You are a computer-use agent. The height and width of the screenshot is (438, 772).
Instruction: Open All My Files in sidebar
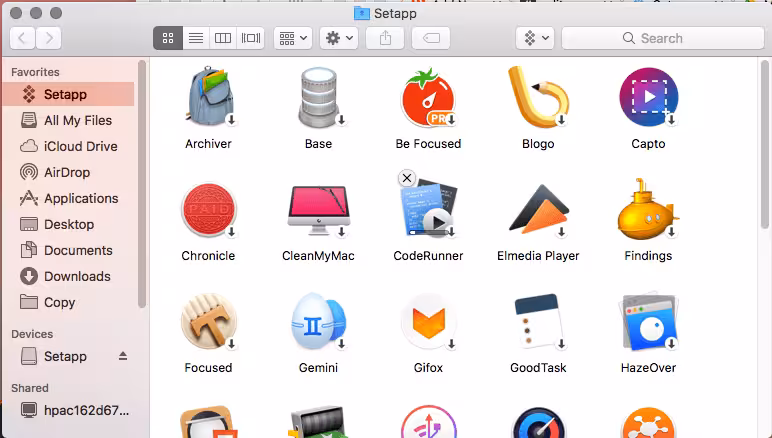click(x=68, y=120)
